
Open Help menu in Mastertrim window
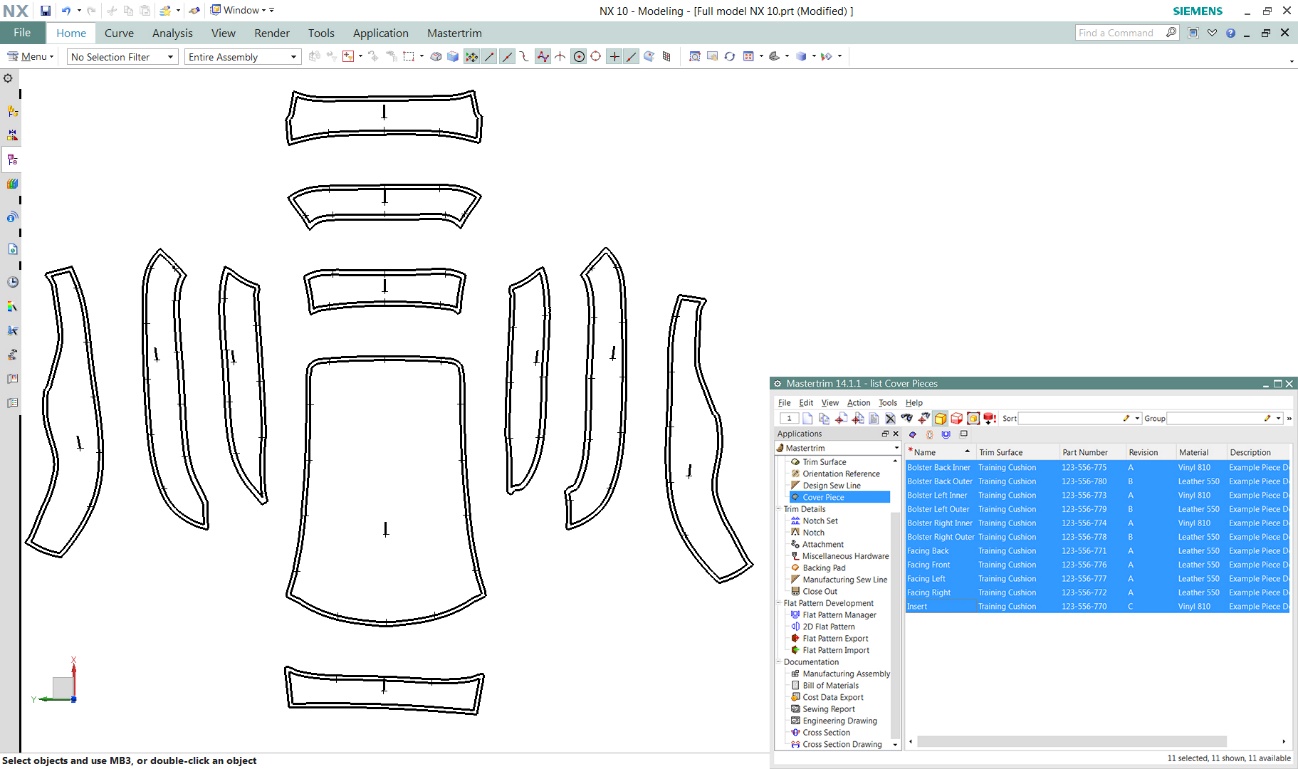click(914, 403)
